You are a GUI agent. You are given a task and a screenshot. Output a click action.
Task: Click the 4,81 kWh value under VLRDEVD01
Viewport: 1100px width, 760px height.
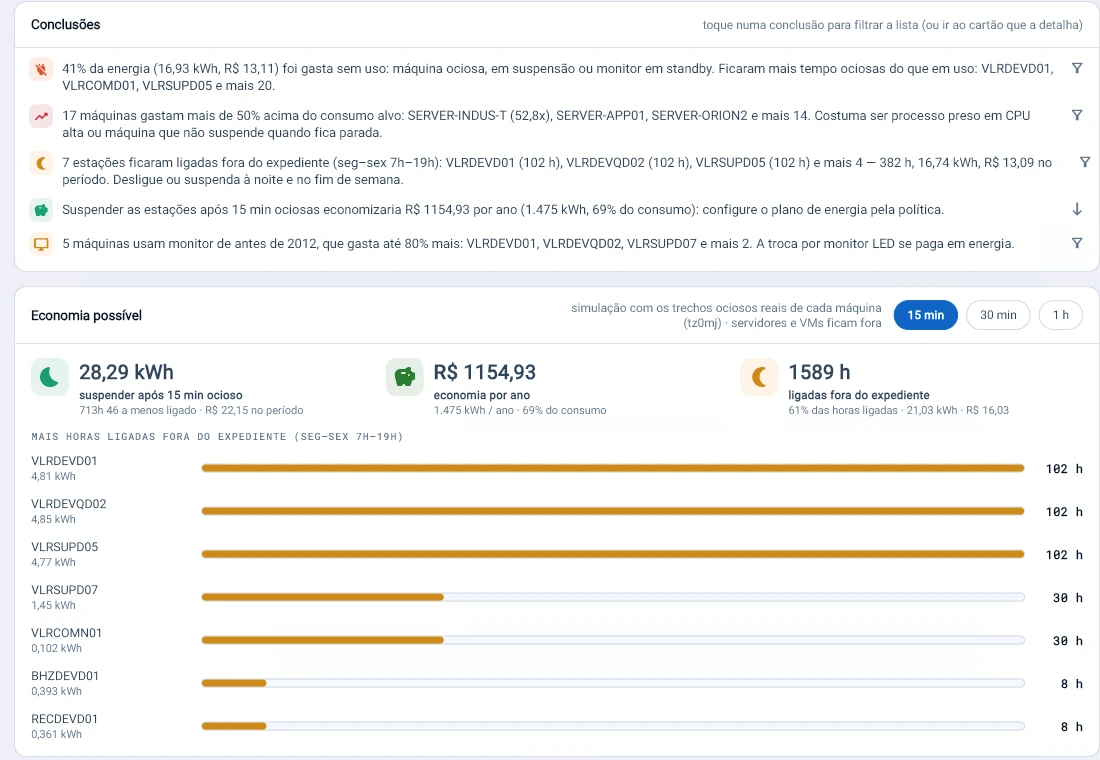[53, 476]
